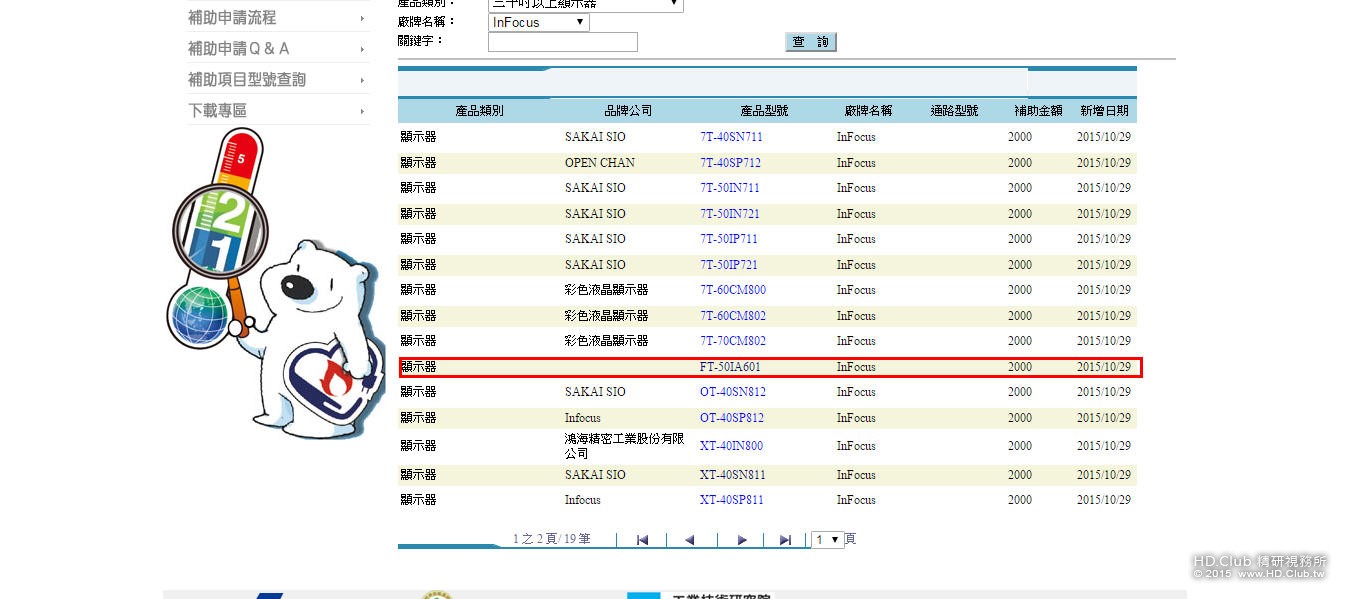Go to the previous results page
1349x599 pixels.
pos(689,540)
